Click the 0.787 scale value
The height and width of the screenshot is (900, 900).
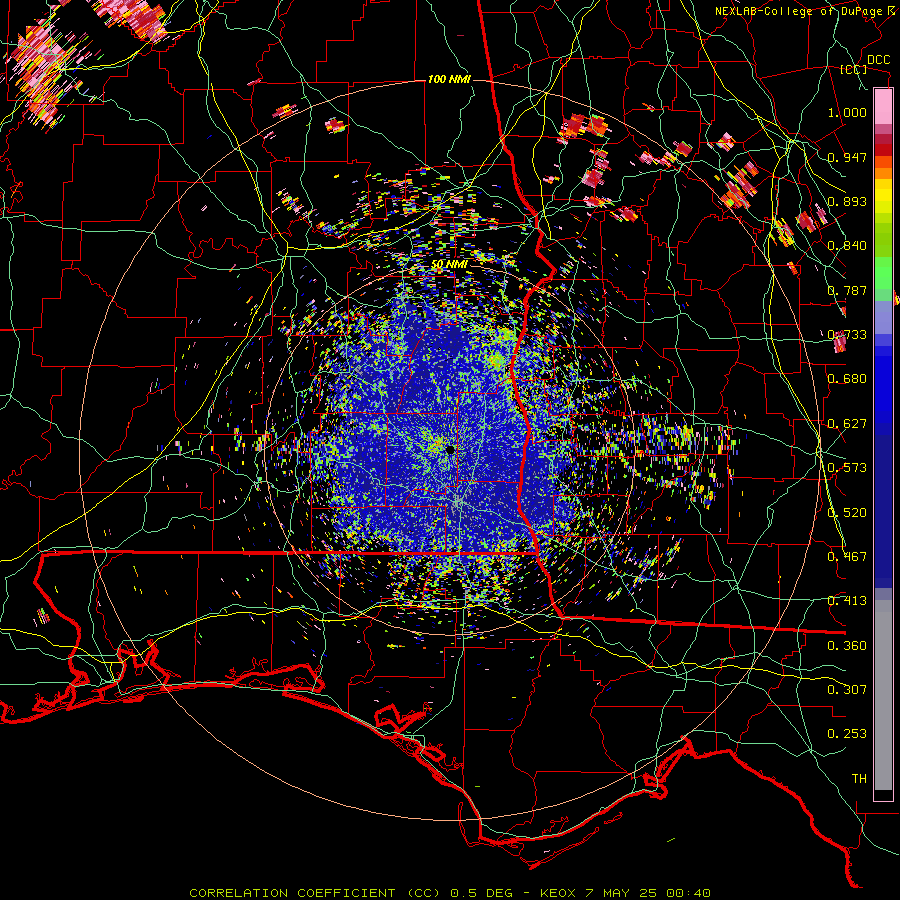pyautogui.click(x=847, y=290)
